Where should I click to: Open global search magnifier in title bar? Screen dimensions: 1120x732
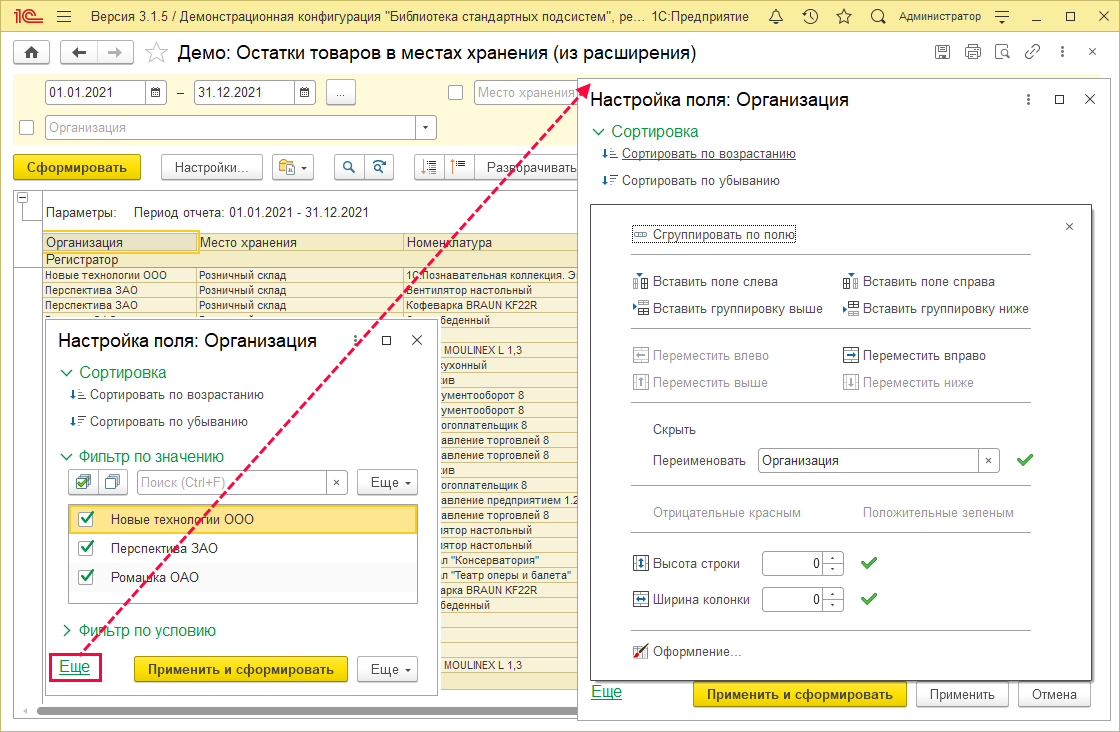coord(879,16)
